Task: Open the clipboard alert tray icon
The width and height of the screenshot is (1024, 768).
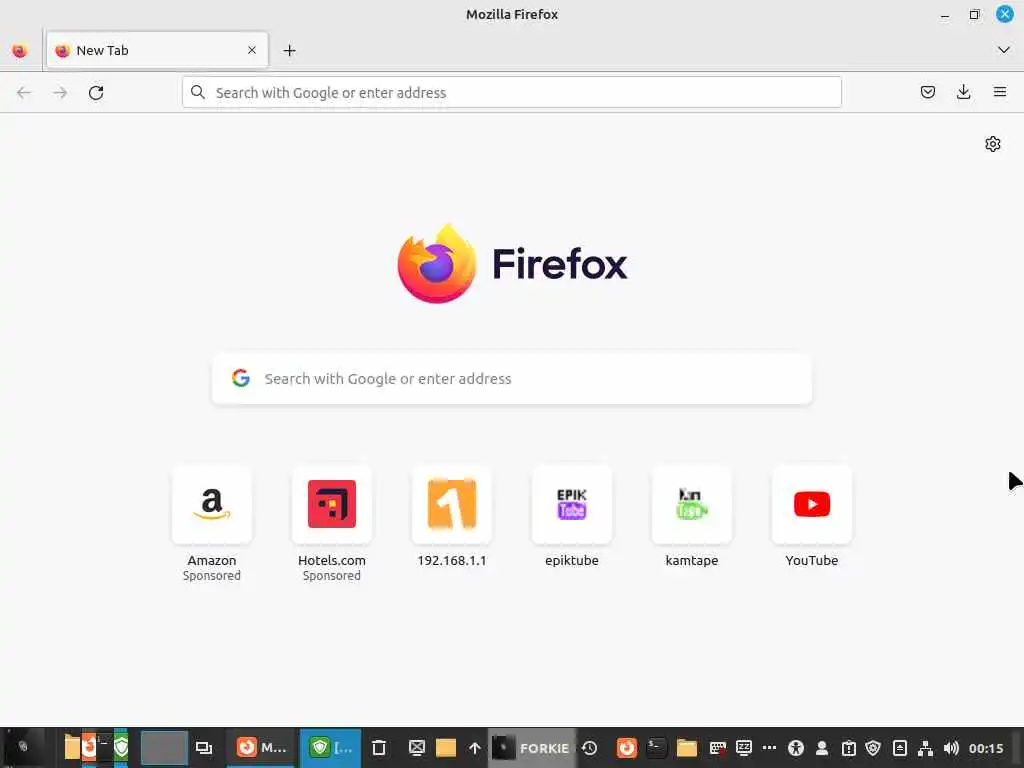Action: pos(848,748)
